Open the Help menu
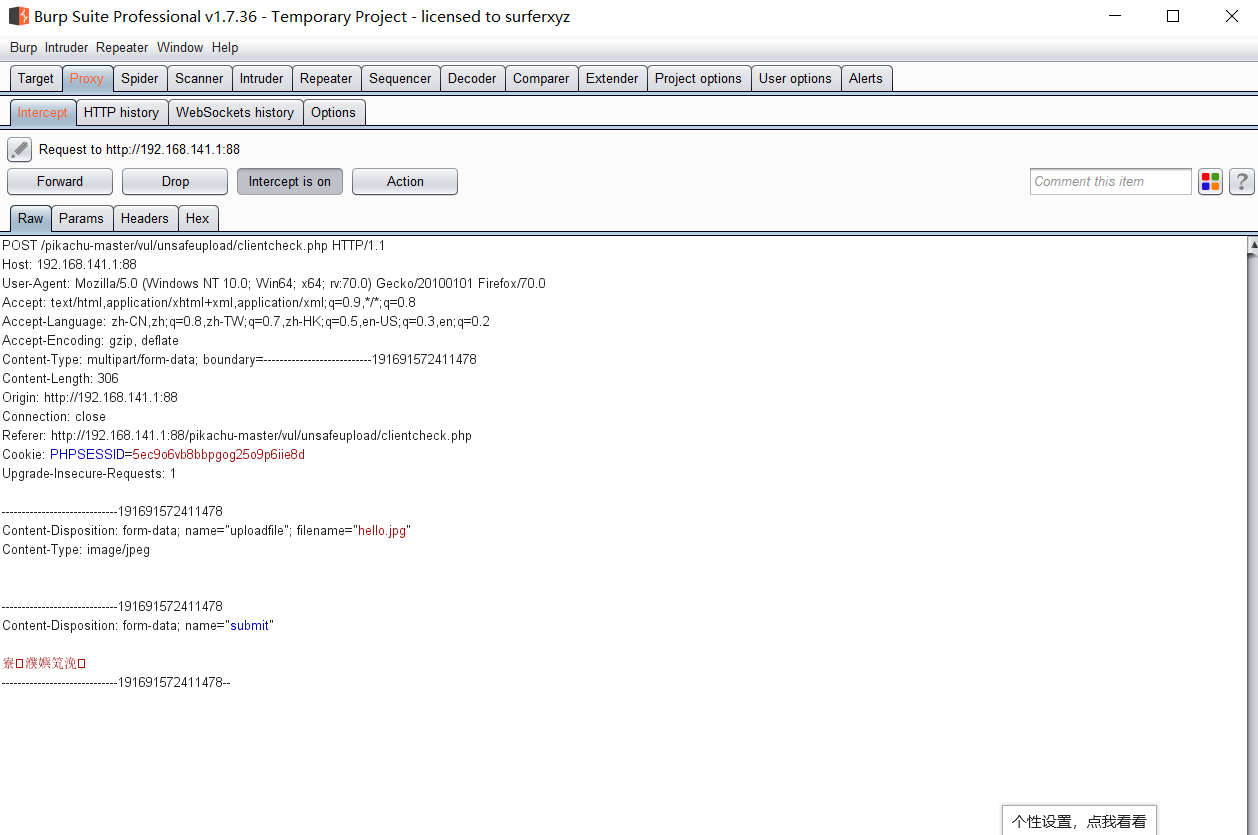Viewport: 1258px width, 835px height. (225, 47)
